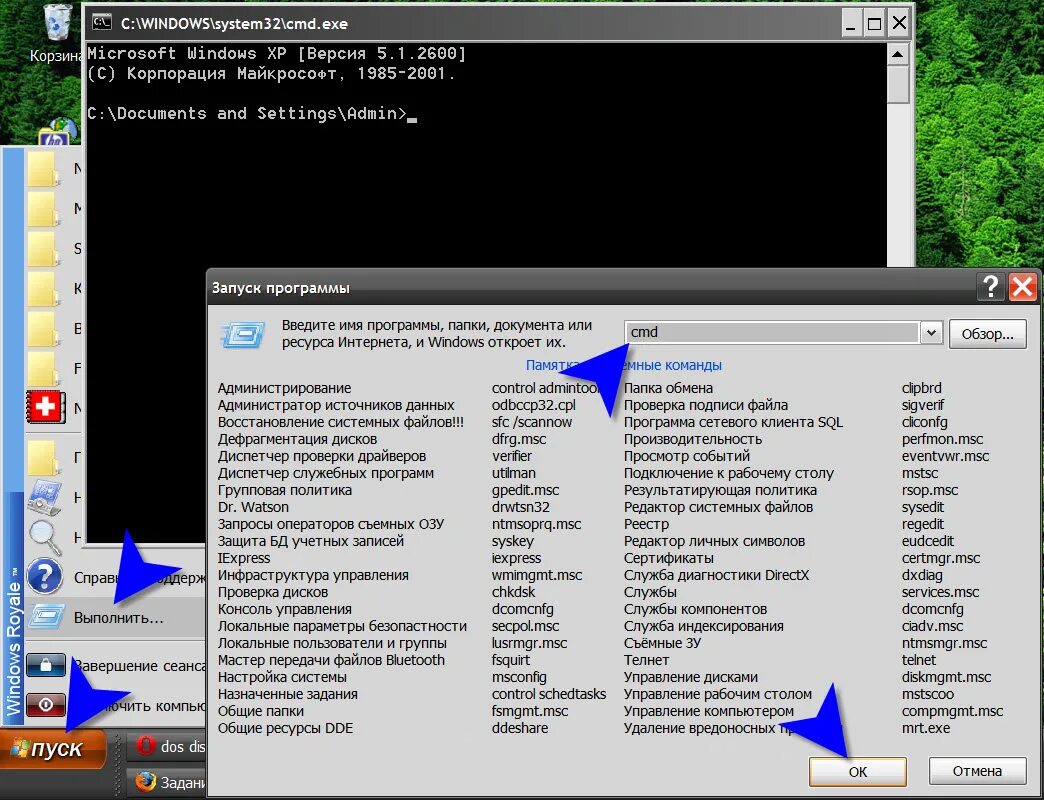
Task: Open the red first-aid cross item in Start menu
Action: point(45,407)
